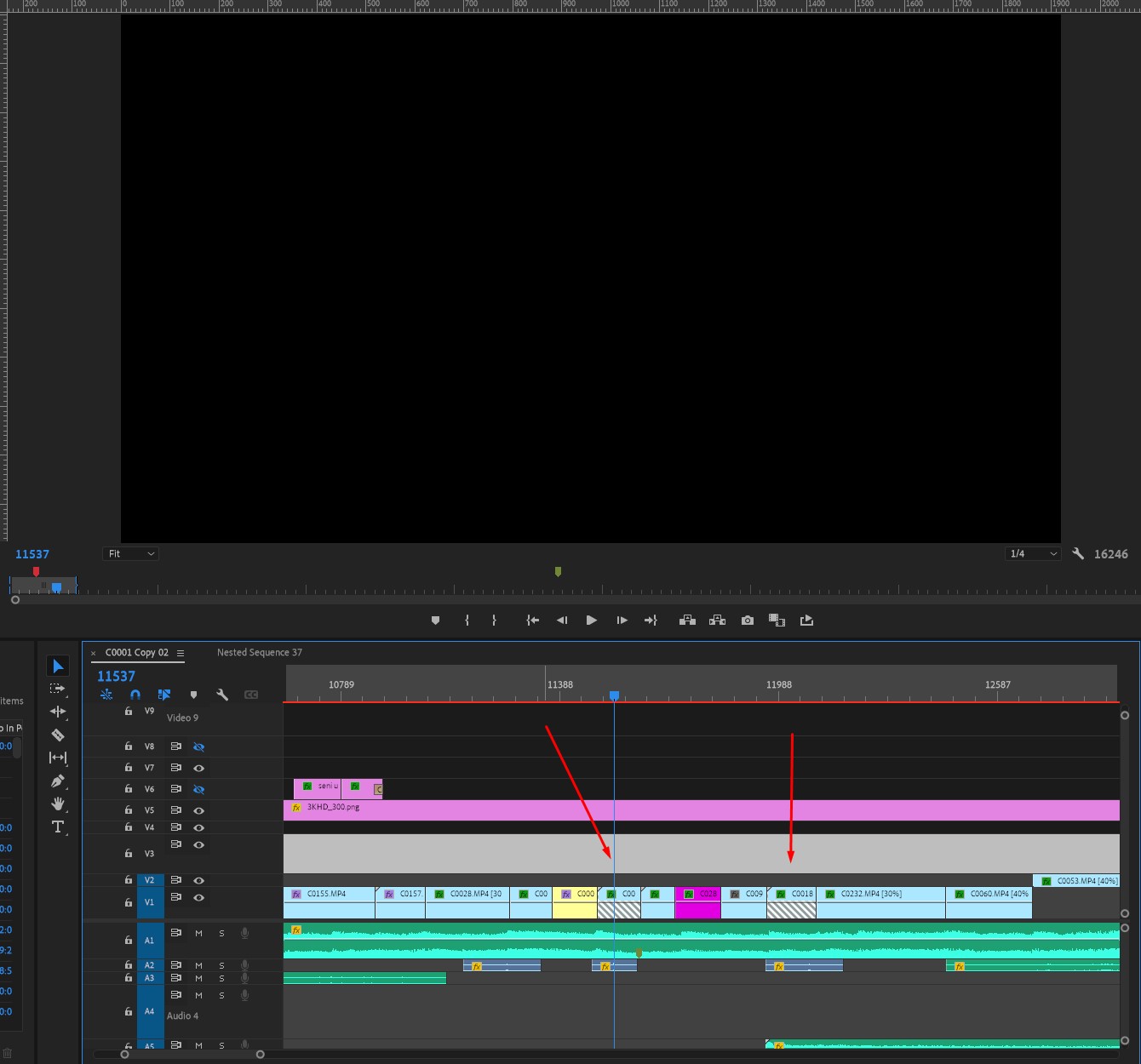Select the Type tool
The height and width of the screenshot is (1064, 1141).
coord(58,827)
